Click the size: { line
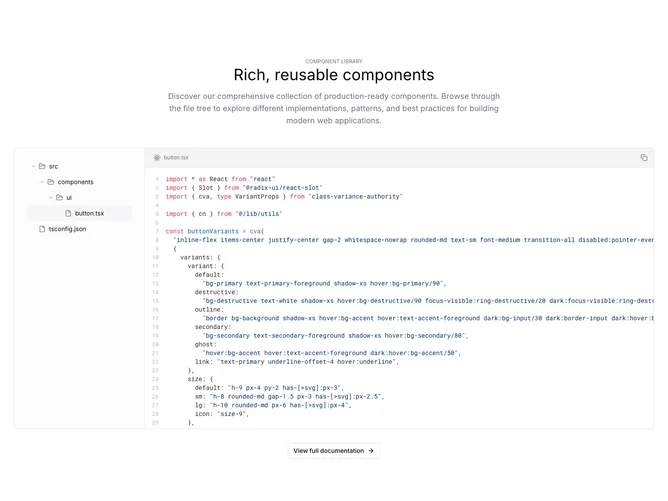Viewport: 668px width, 501px height. point(200,379)
